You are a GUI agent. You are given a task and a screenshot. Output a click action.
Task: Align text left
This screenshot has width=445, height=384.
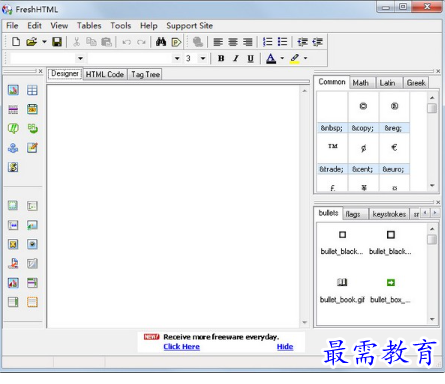click(x=218, y=42)
